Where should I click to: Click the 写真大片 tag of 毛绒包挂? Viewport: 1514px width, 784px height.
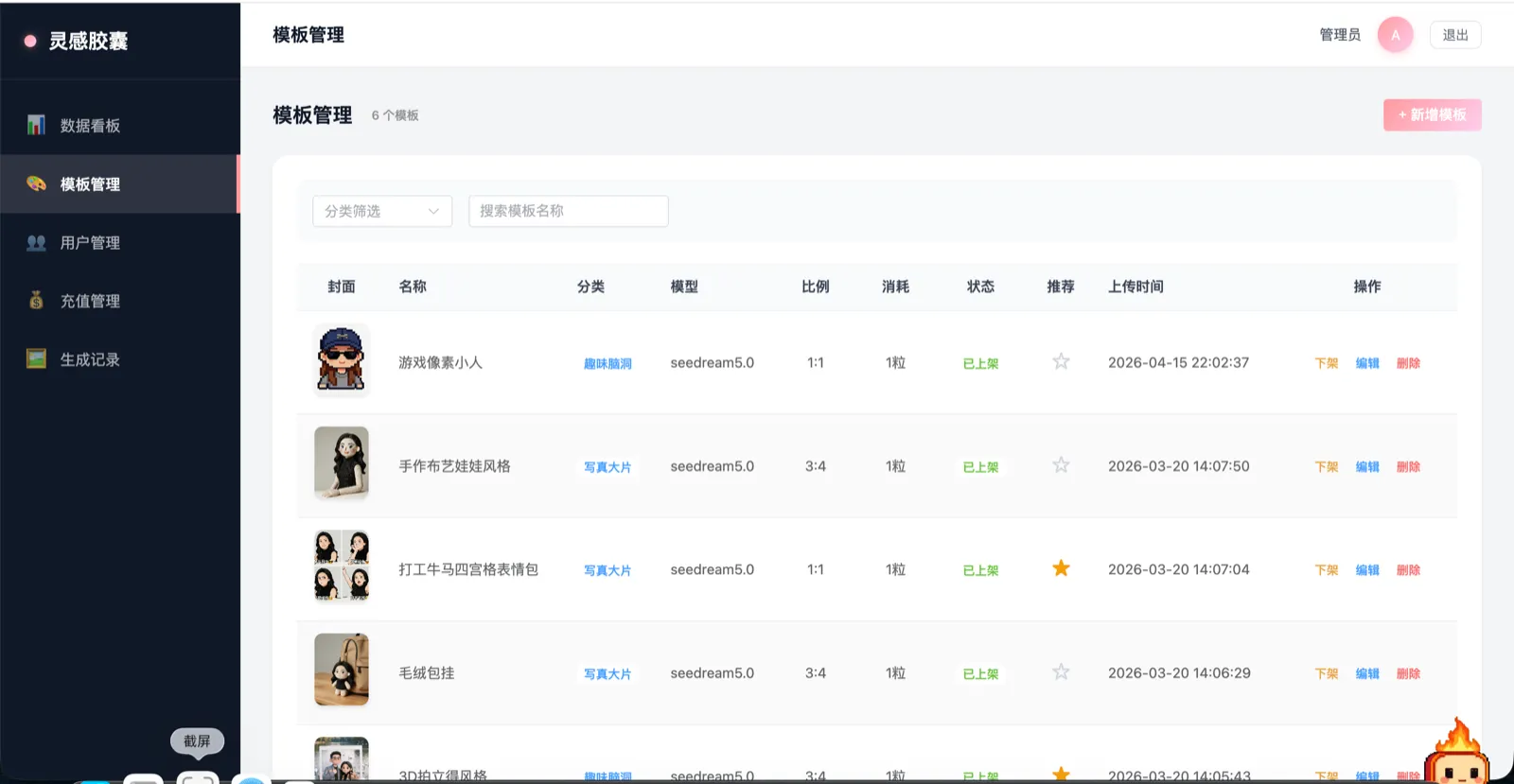(607, 674)
